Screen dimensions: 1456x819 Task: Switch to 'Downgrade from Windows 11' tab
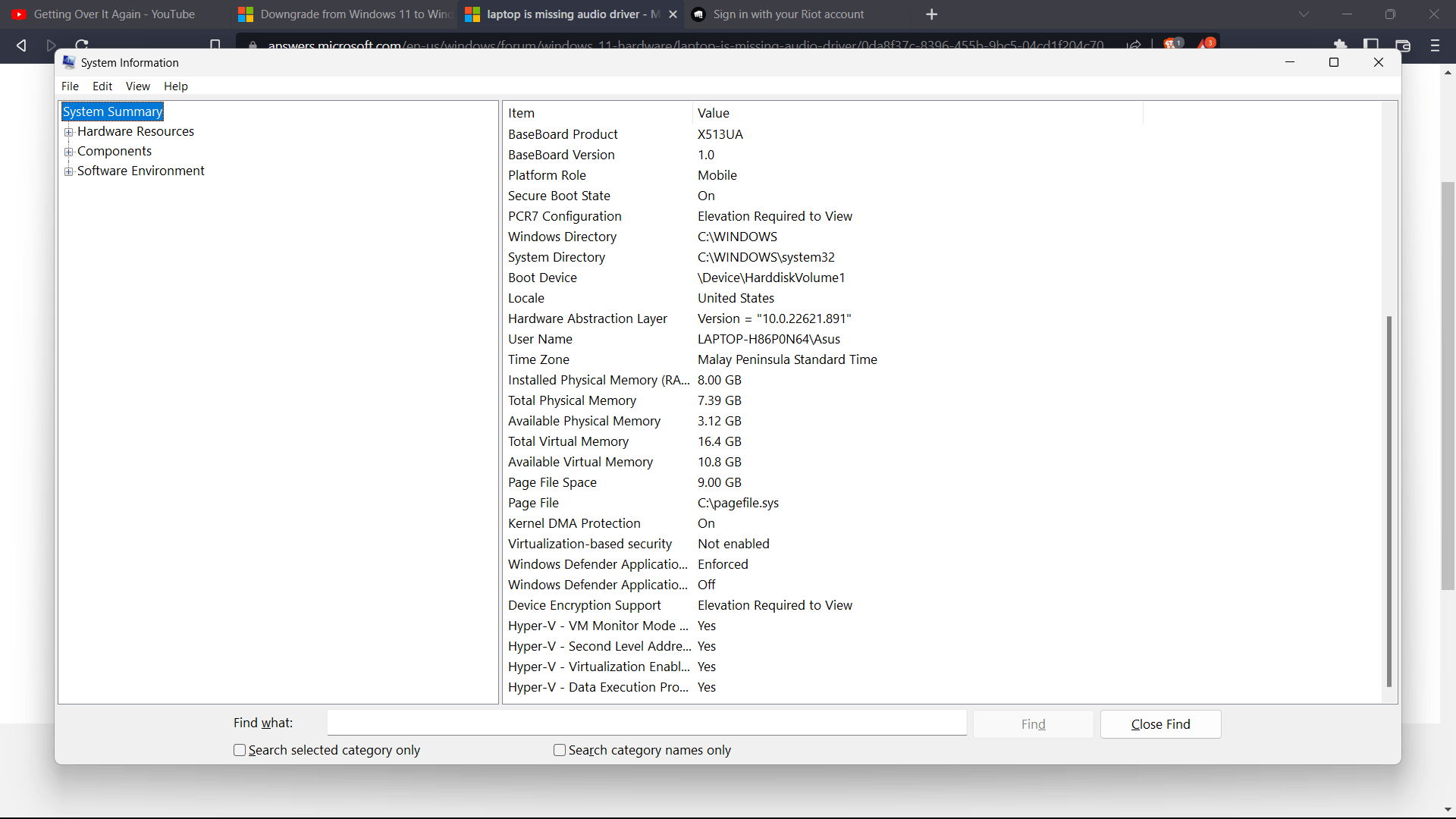[x=345, y=14]
